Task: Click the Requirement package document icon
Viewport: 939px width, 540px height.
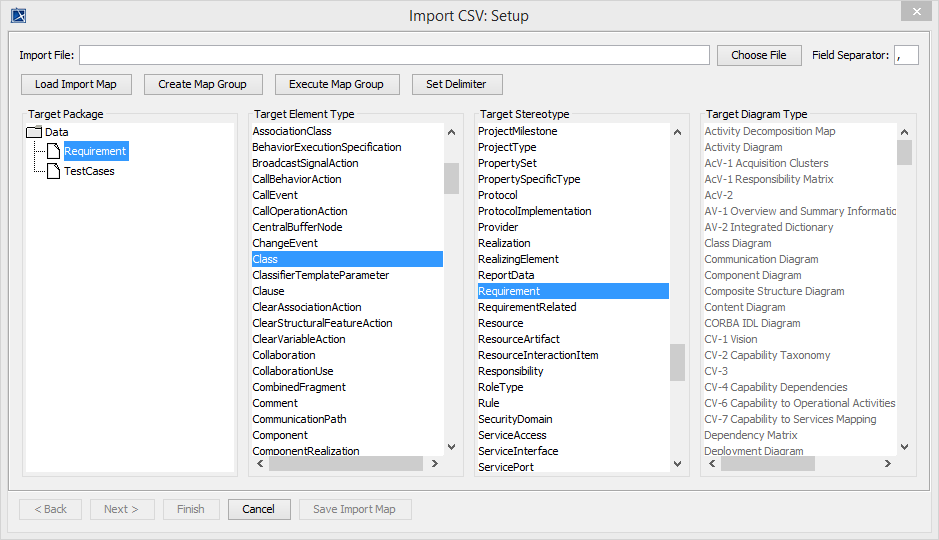Action: [54, 151]
